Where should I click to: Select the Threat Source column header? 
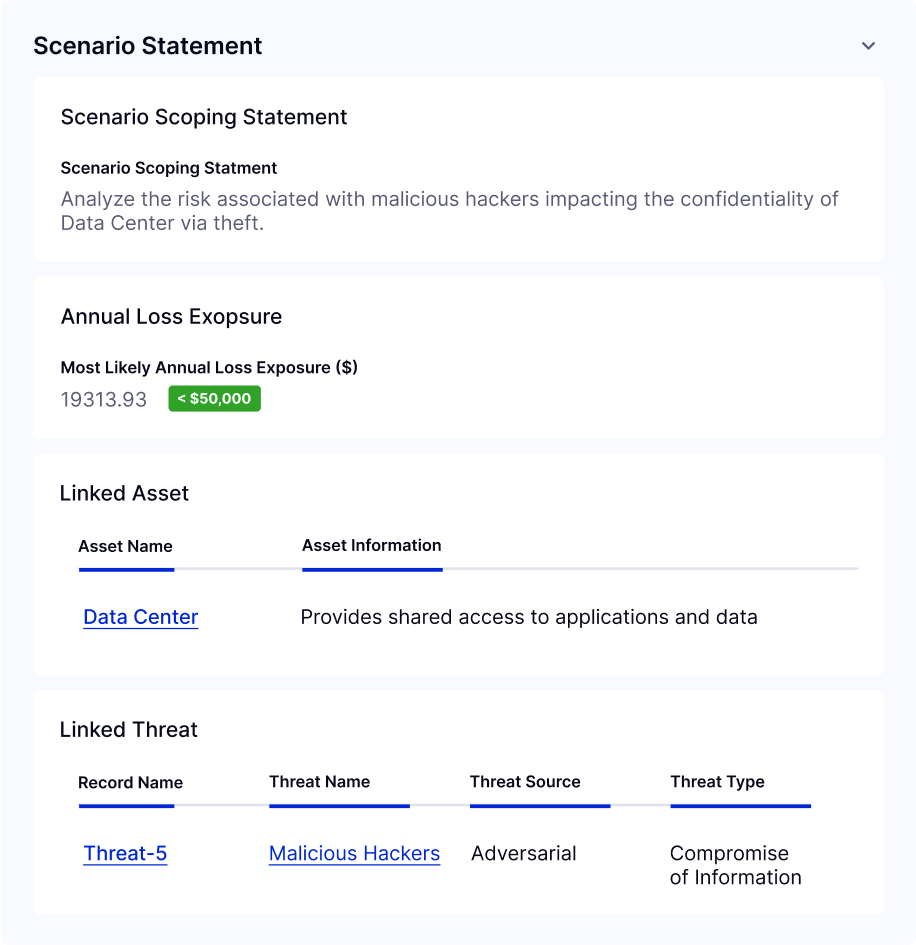point(525,782)
